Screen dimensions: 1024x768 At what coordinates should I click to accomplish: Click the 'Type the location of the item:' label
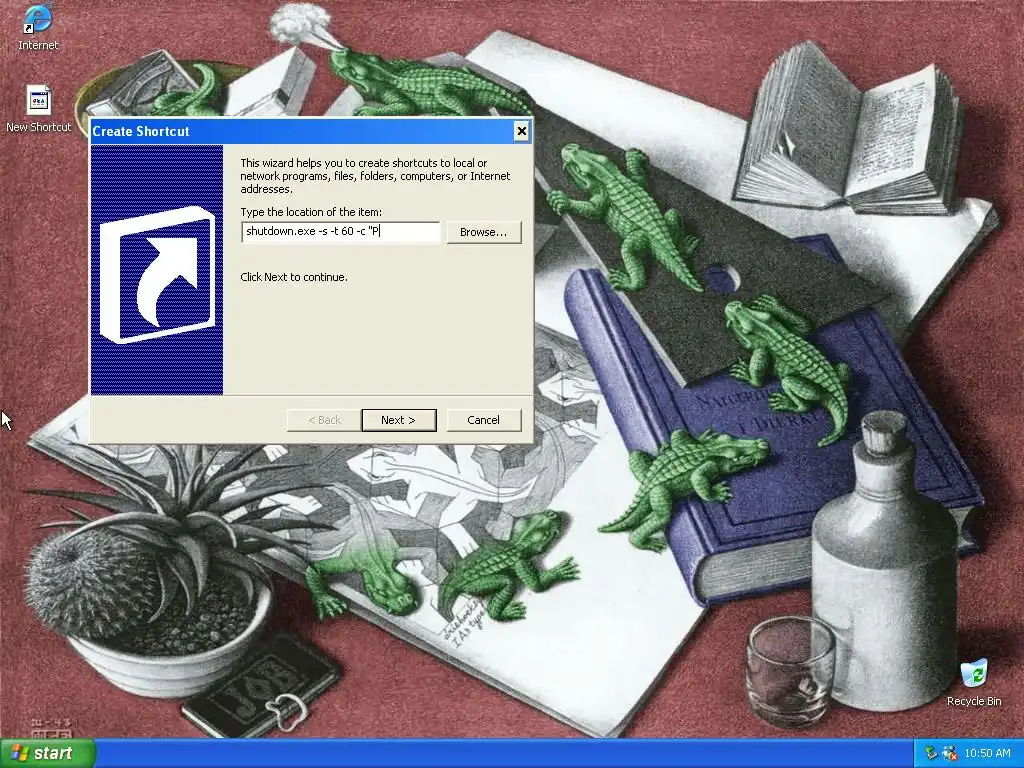pyautogui.click(x=311, y=212)
